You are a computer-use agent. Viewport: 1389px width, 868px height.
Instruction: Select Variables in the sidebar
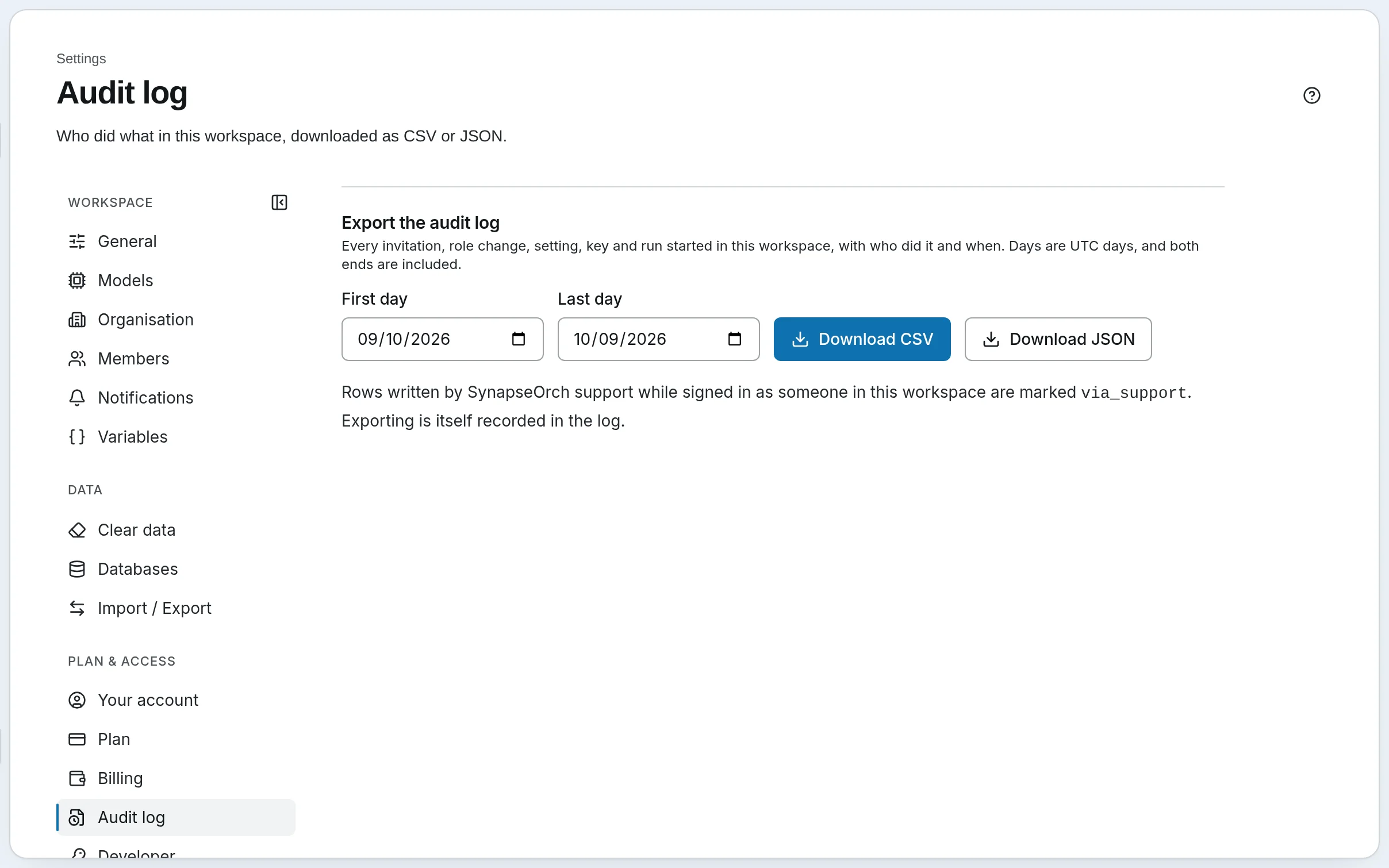pyautogui.click(x=176, y=437)
